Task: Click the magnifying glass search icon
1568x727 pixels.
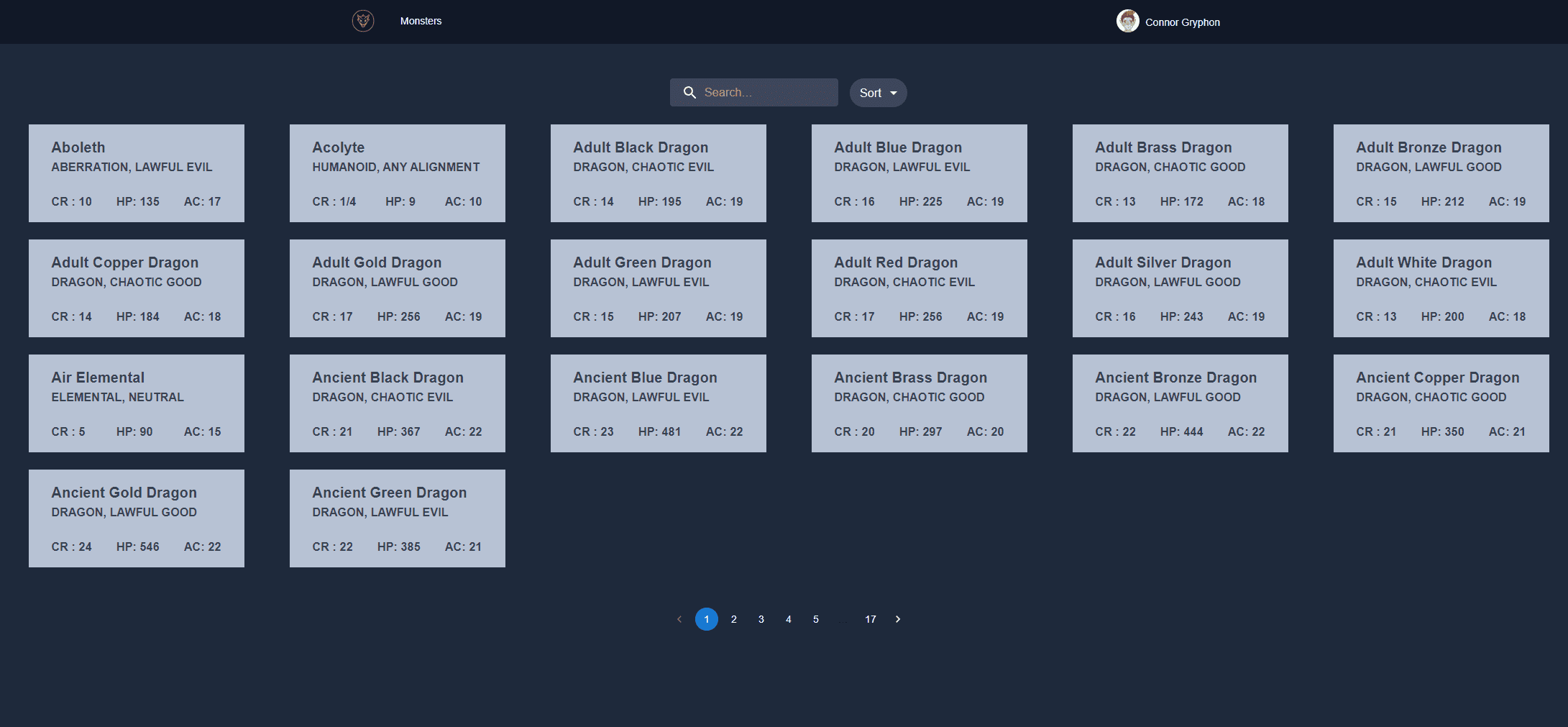Action: point(689,92)
